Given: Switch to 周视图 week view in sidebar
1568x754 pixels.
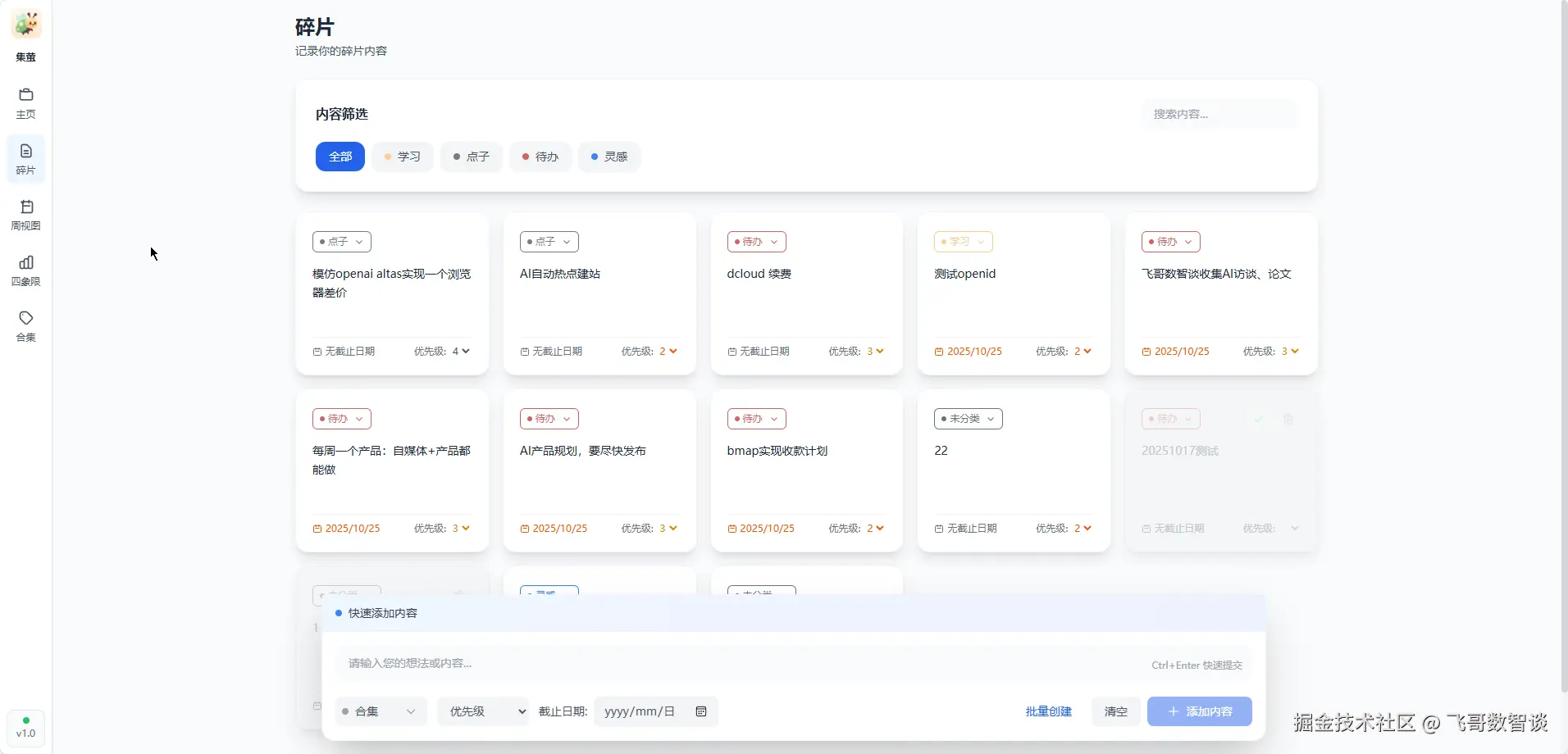Looking at the screenshot, I should click(26, 215).
